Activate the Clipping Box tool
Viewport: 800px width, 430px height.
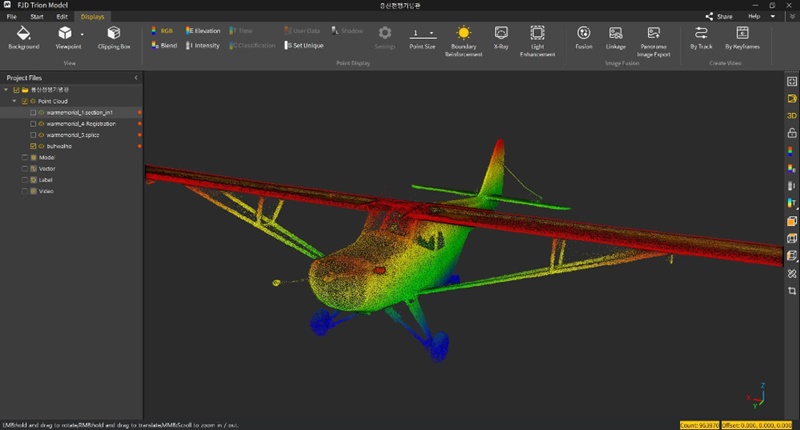[114, 38]
